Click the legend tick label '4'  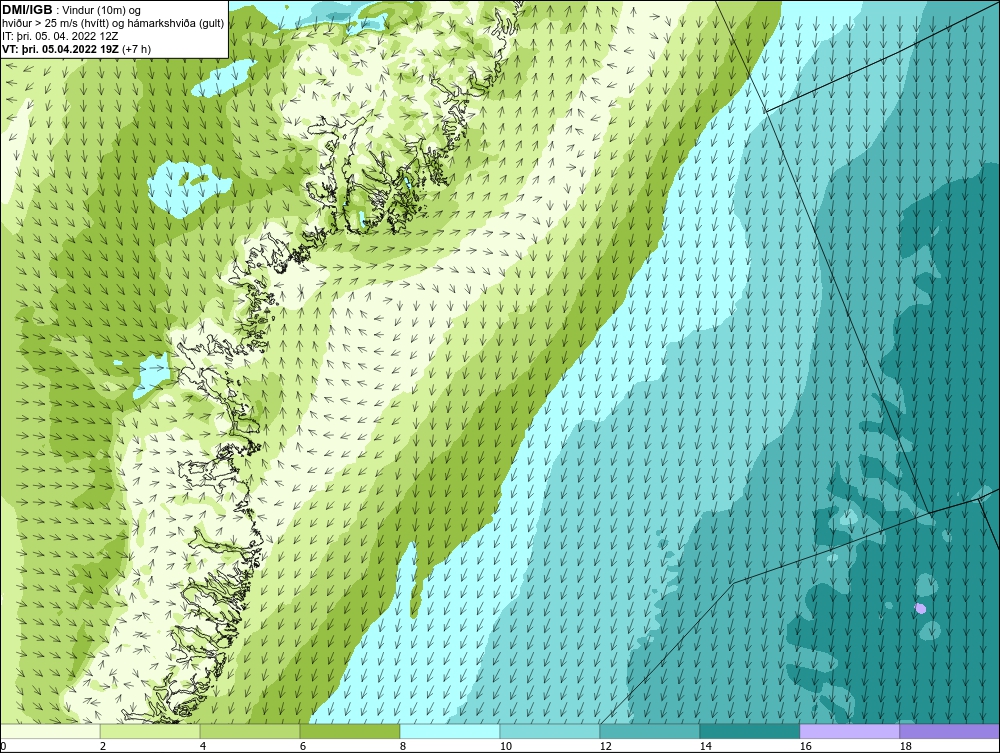tap(203, 746)
